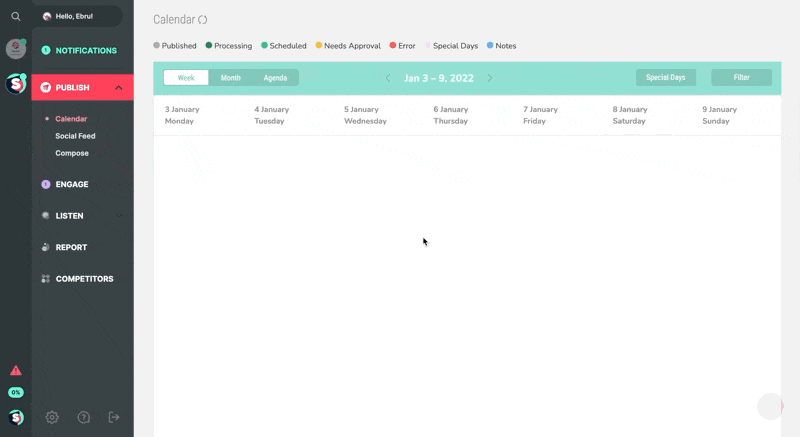
Task: Click the Report chart icon
Action: tap(46, 247)
